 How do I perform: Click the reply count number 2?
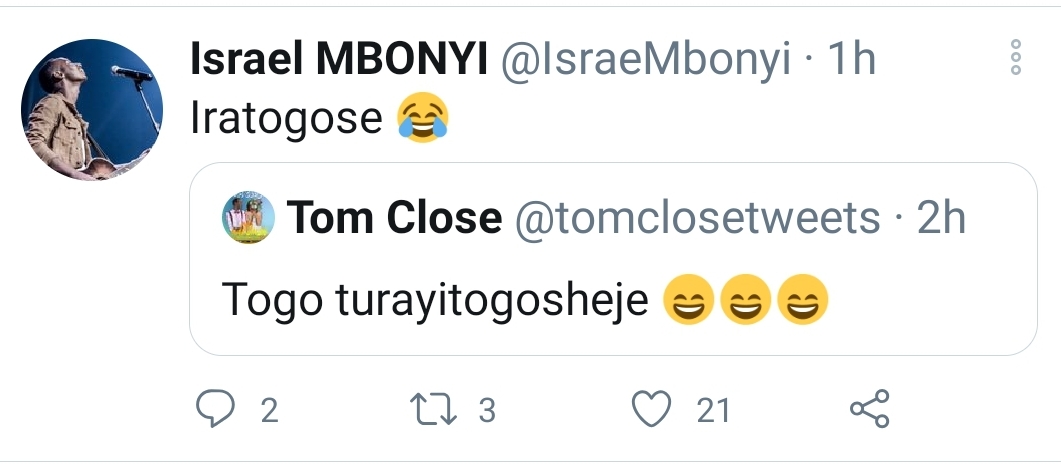point(269,410)
